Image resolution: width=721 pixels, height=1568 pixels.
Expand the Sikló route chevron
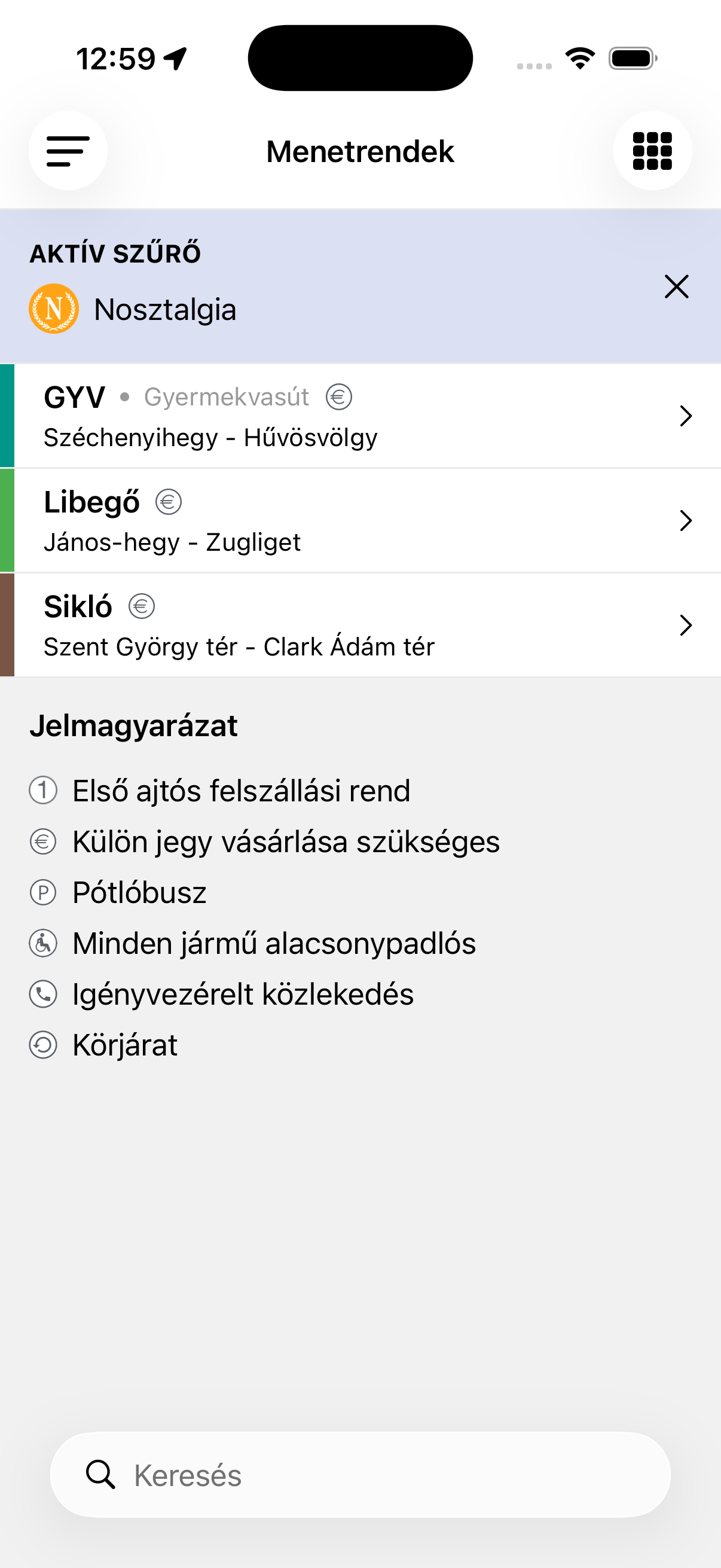[x=686, y=625]
